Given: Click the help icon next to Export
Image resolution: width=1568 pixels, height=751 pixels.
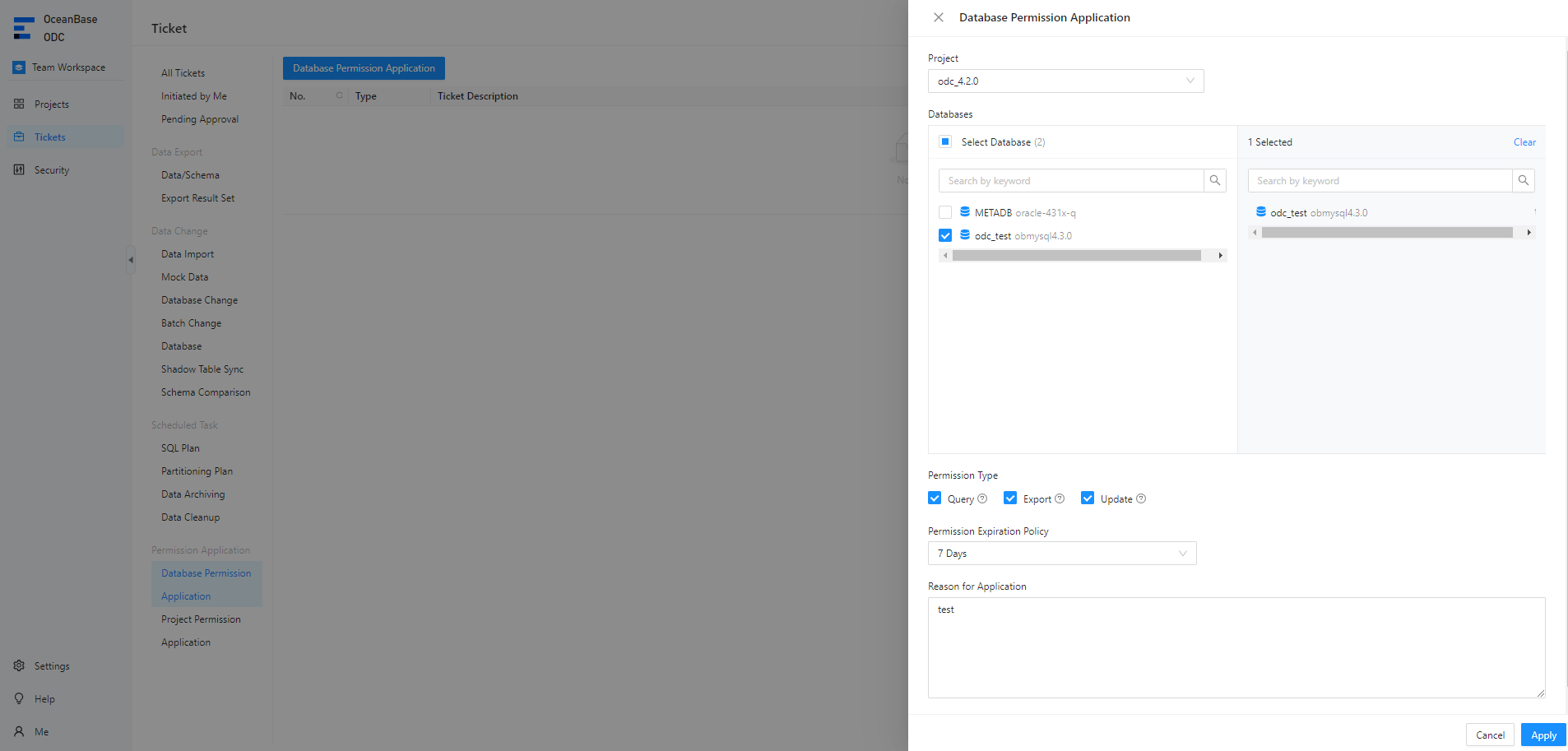Looking at the screenshot, I should click(1060, 498).
